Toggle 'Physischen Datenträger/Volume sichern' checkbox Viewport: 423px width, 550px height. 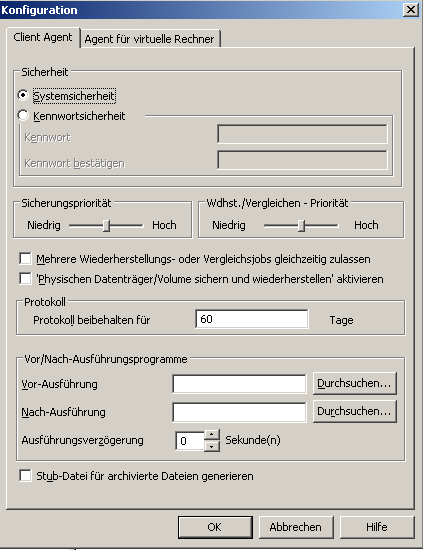tap(25, 279)
